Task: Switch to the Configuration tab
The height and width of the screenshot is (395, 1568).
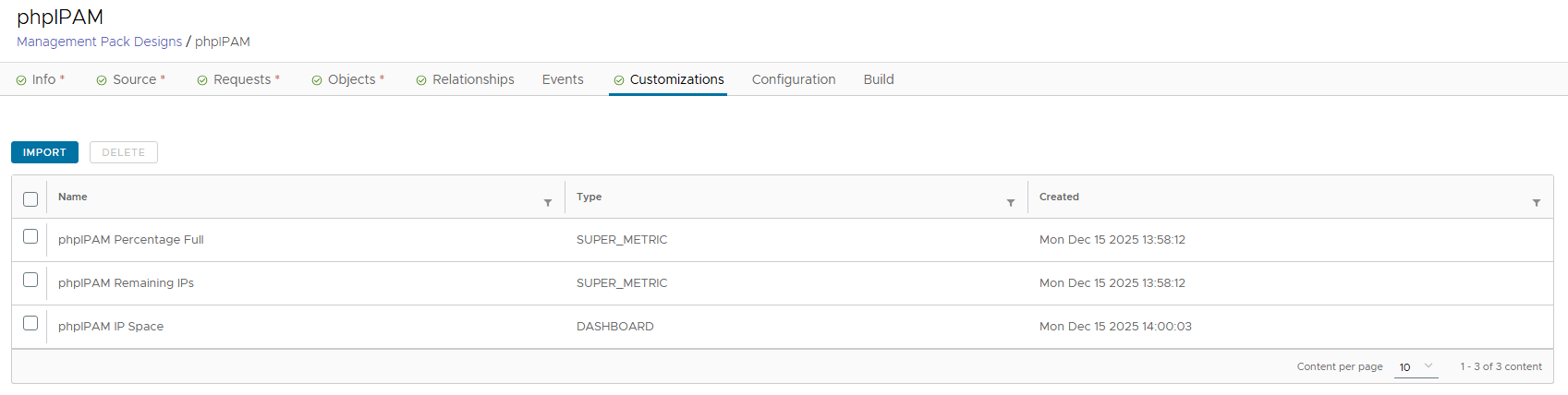Action: 794,79
